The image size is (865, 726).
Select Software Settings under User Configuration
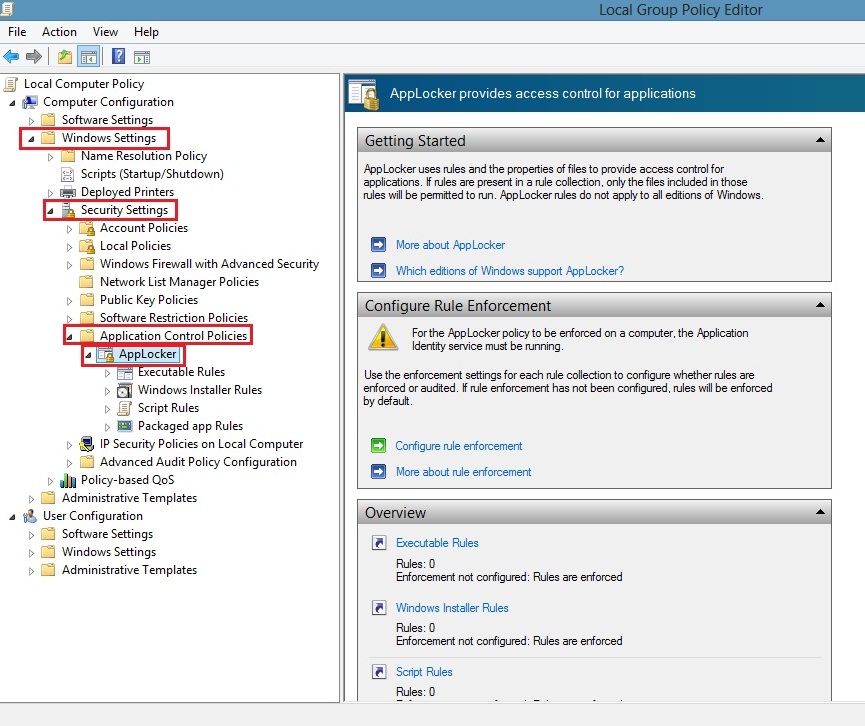tap(107, 535)
